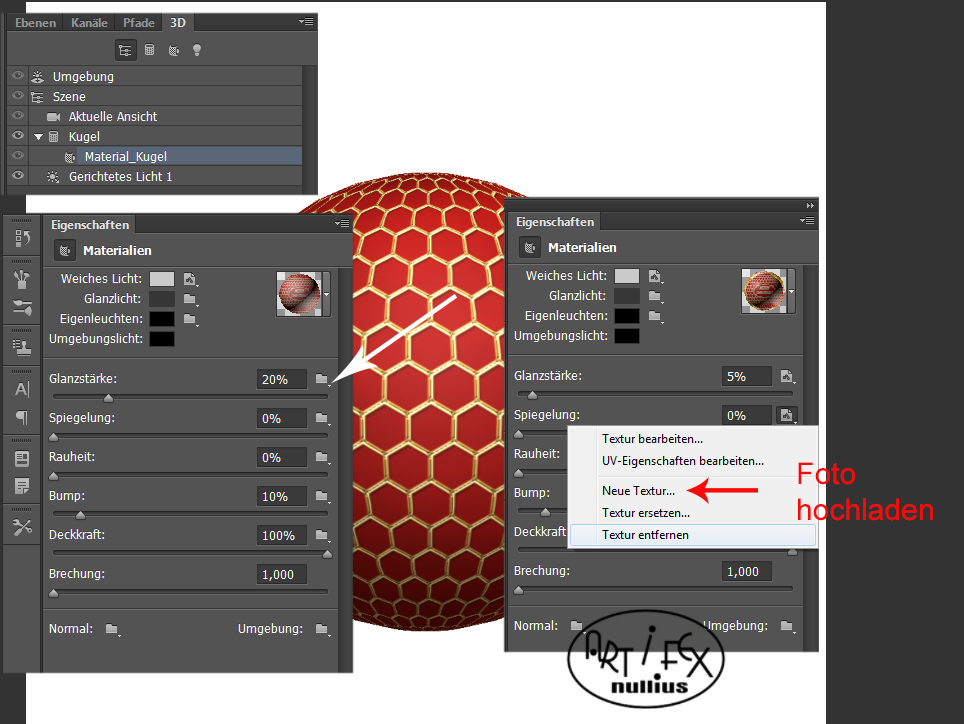Viewport: 964px width, 724px height.
Task: Open the Brush Presets panel icon
Action: tap(22, 279)
